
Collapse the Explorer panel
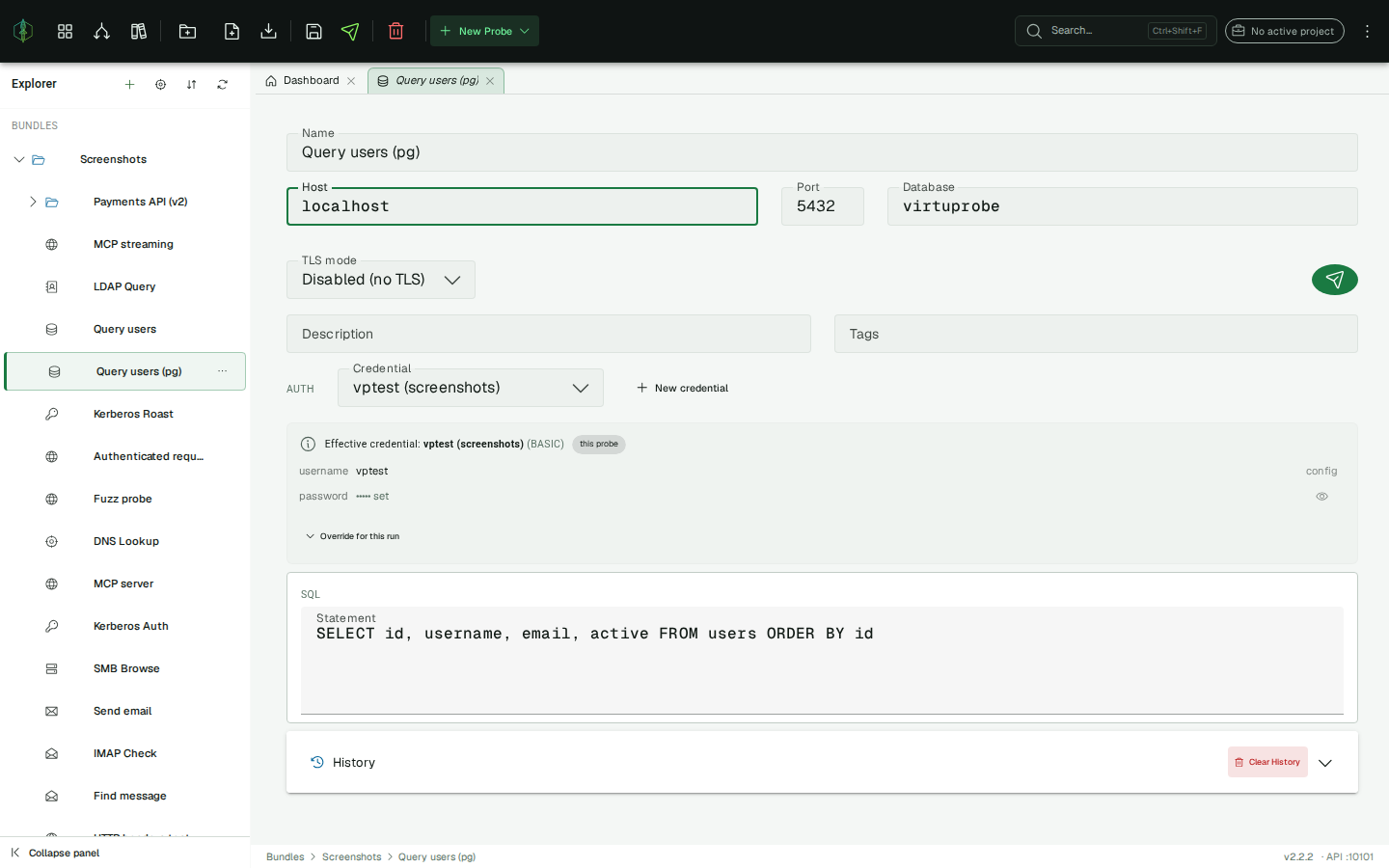[55, 853]
